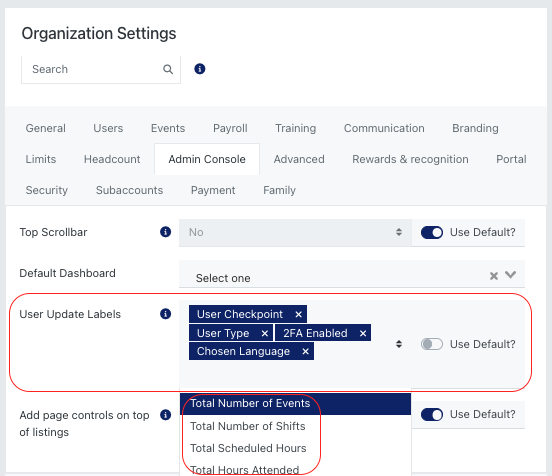Open info icon for Add page controls
Screen dimensions: 552x476
[165, 415]
